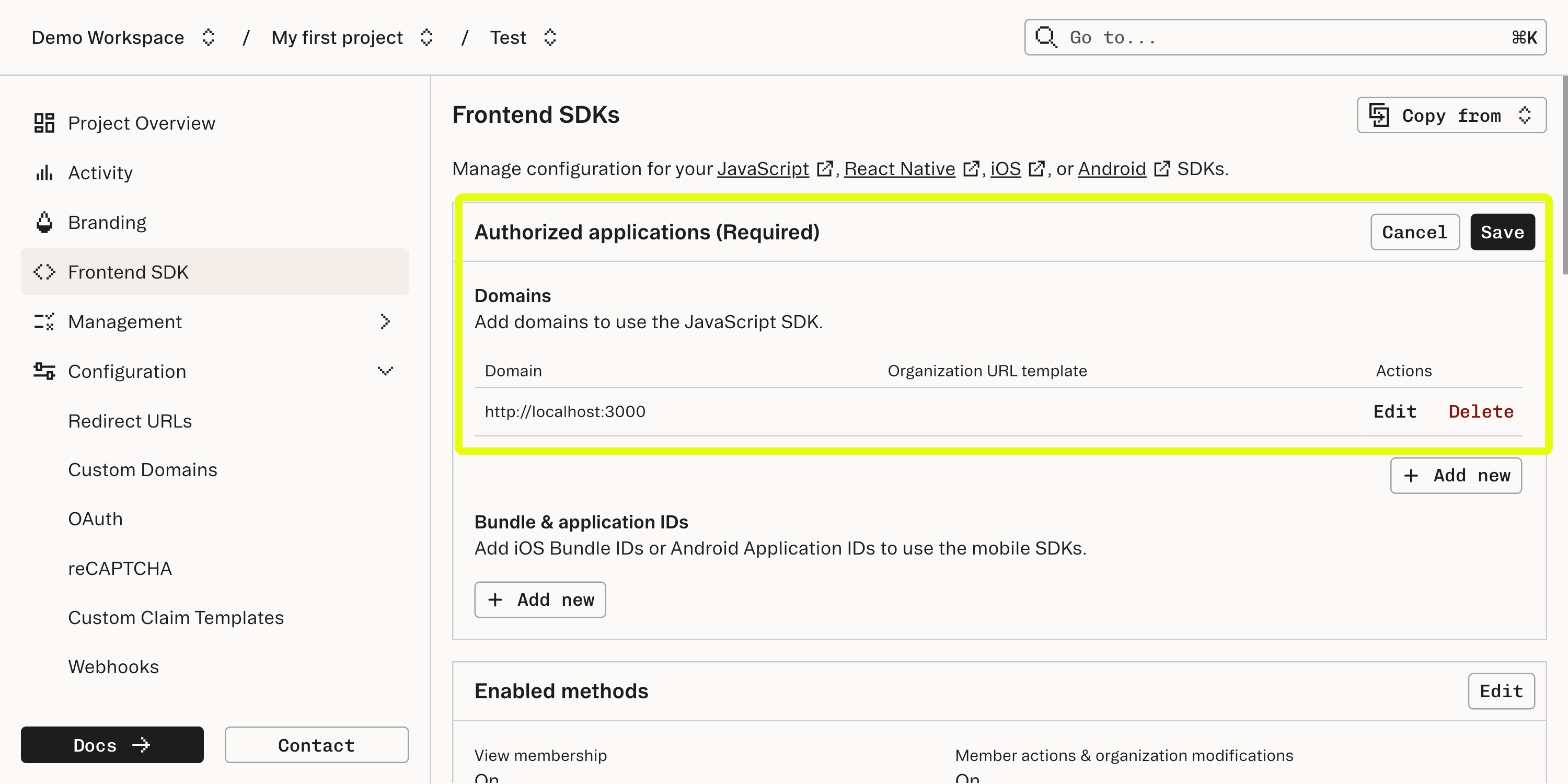The width and height of the screenshot is (1568, 784).
Task: Click the View membership label
Action: (x=540, y=755)
